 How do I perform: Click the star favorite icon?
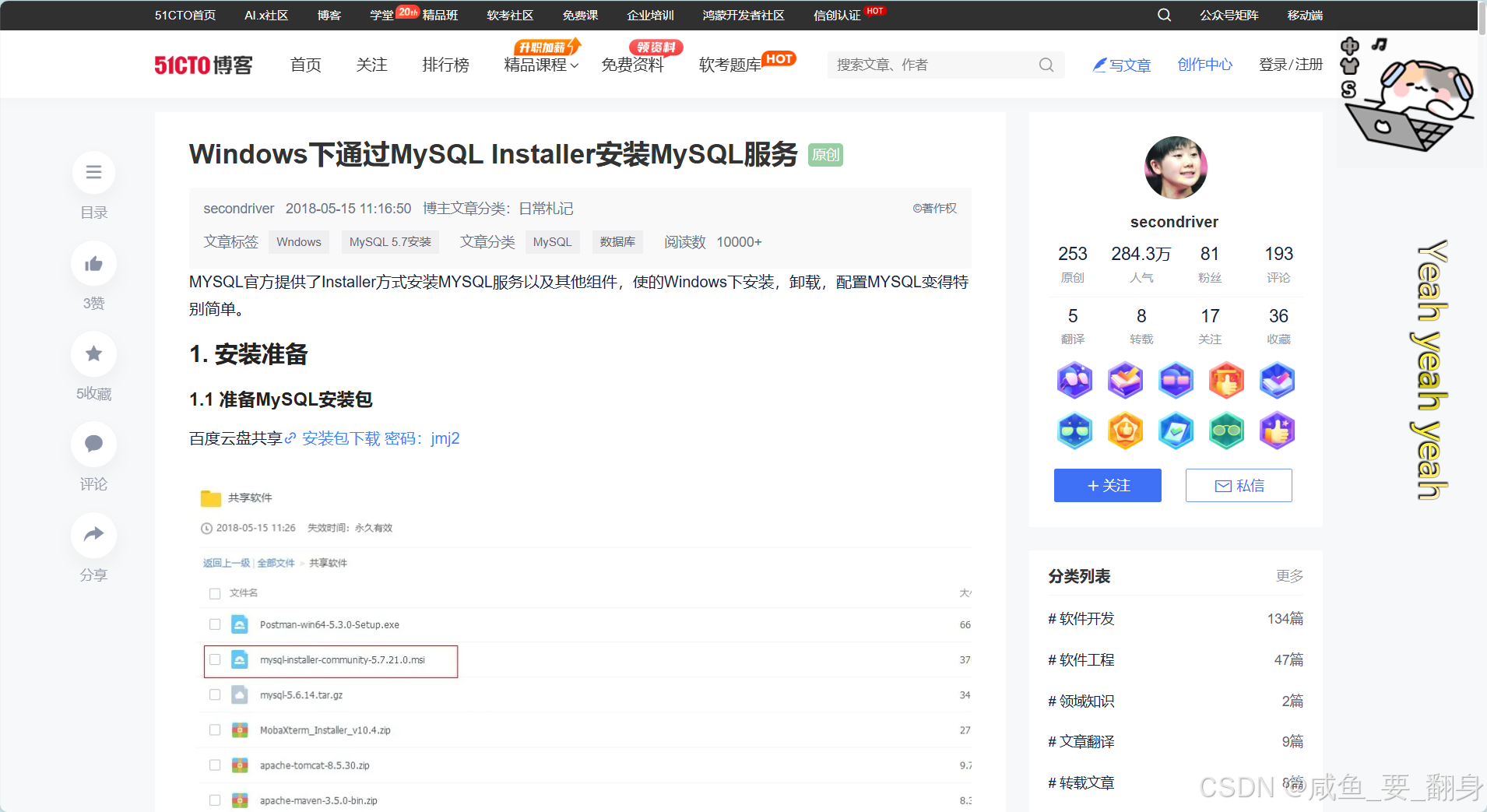pos(93,353)
